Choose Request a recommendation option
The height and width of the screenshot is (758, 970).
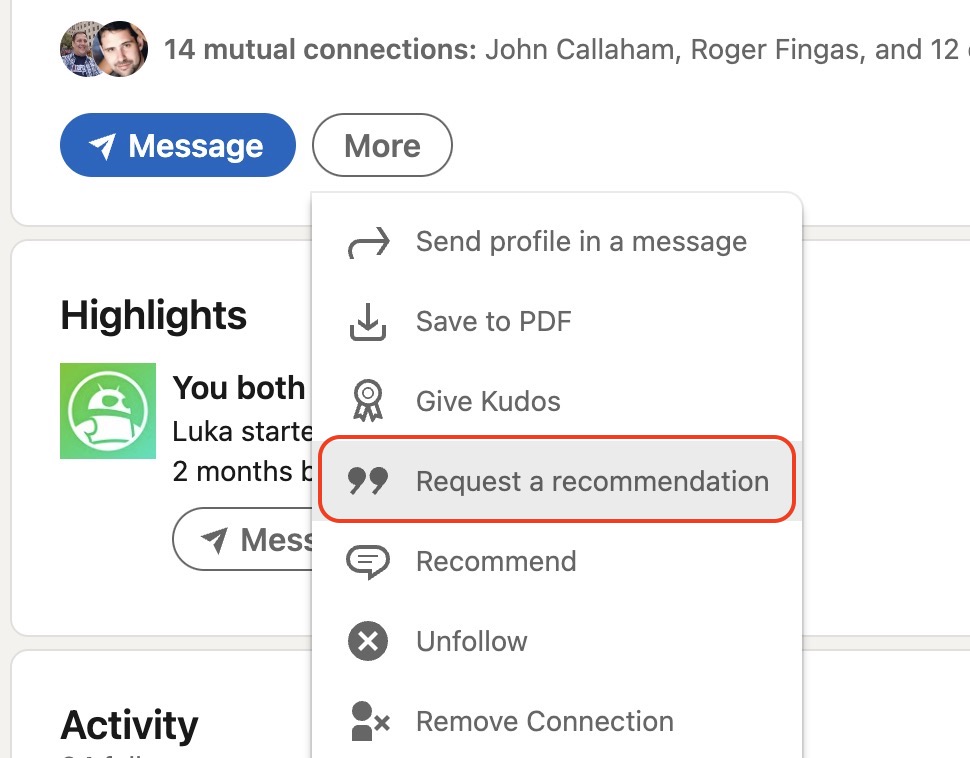point(592,482)
